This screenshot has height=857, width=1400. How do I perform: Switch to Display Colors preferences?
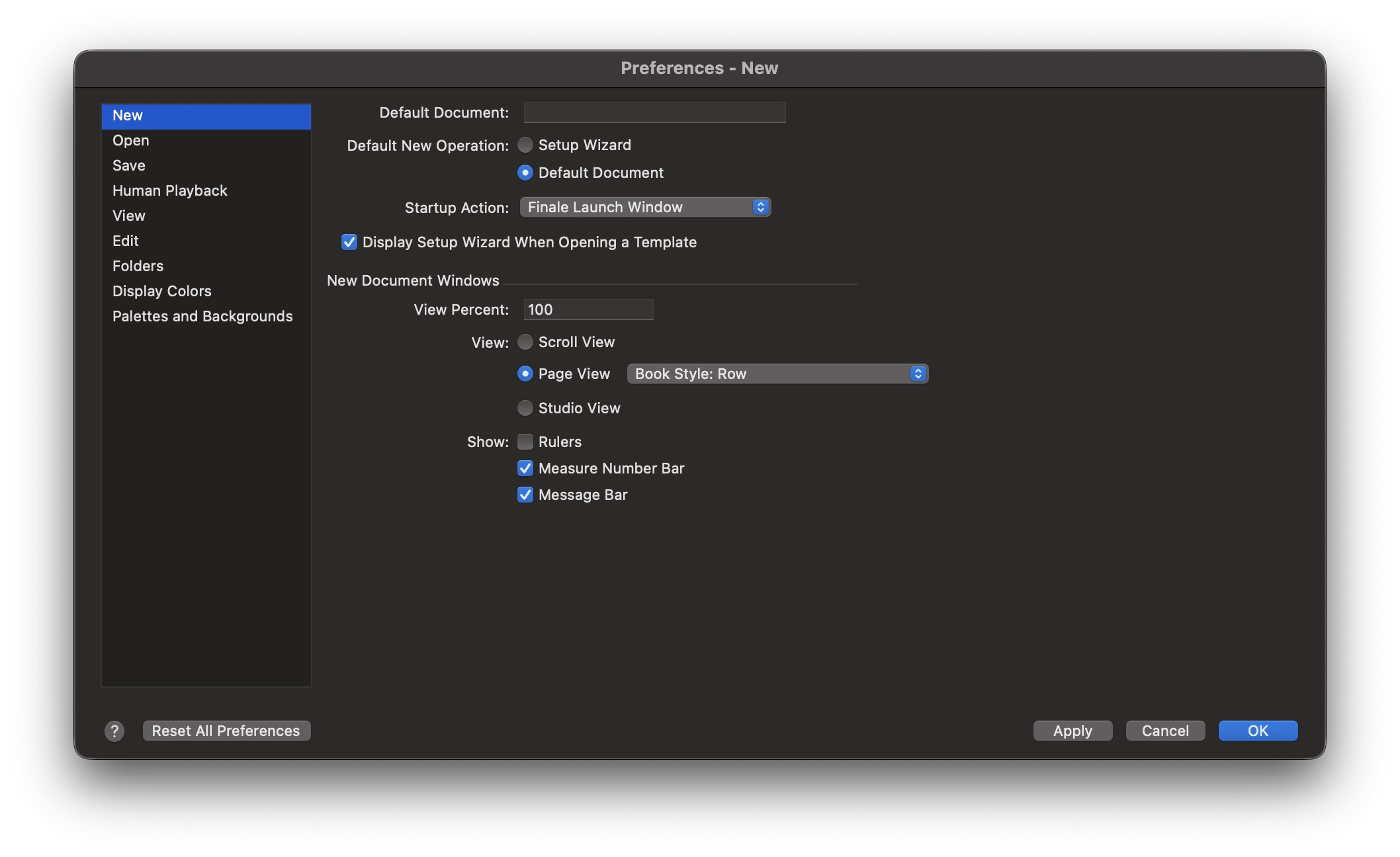point(162,291)
